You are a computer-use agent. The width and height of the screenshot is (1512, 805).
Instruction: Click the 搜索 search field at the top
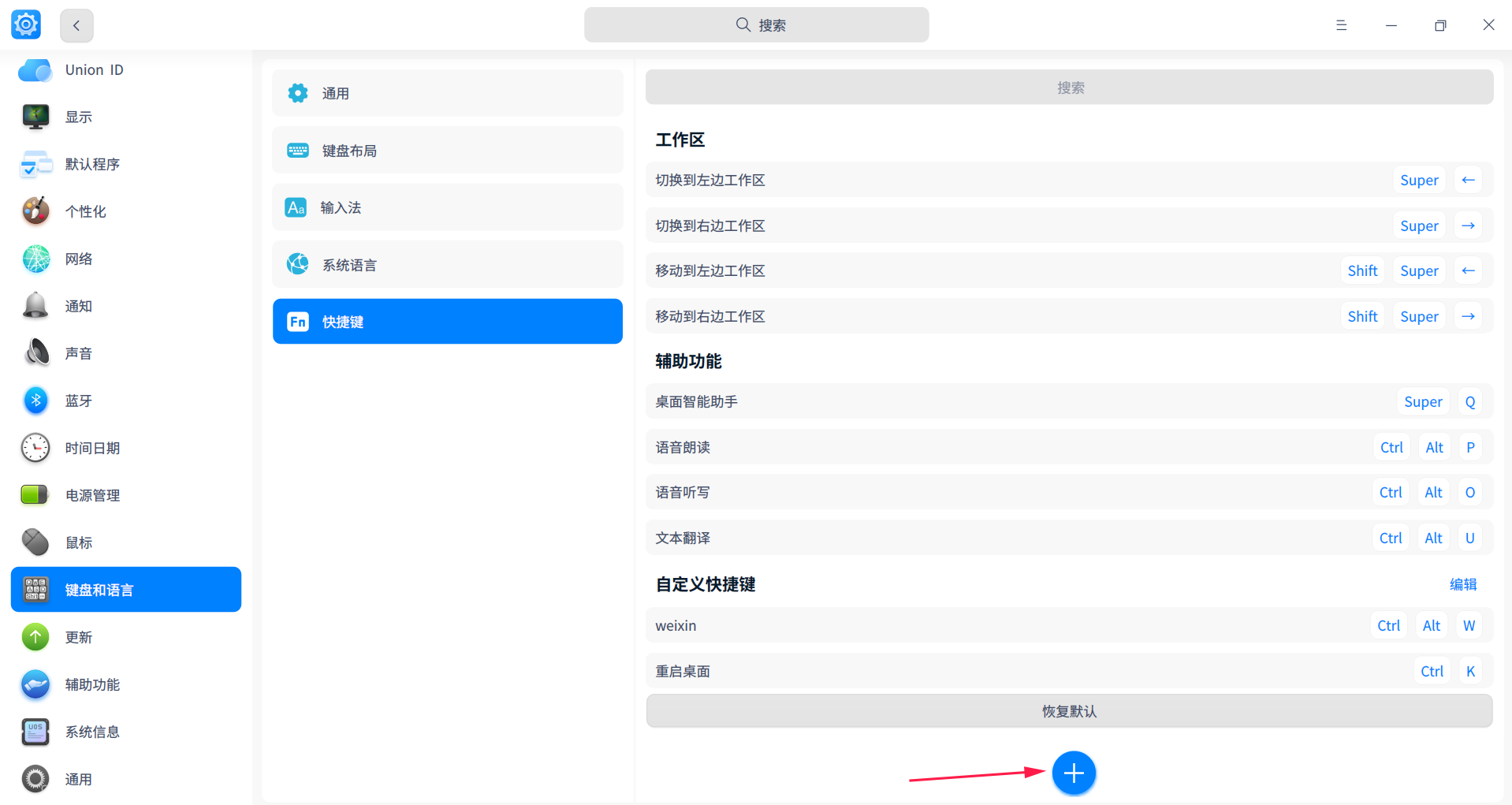point(756,24)
